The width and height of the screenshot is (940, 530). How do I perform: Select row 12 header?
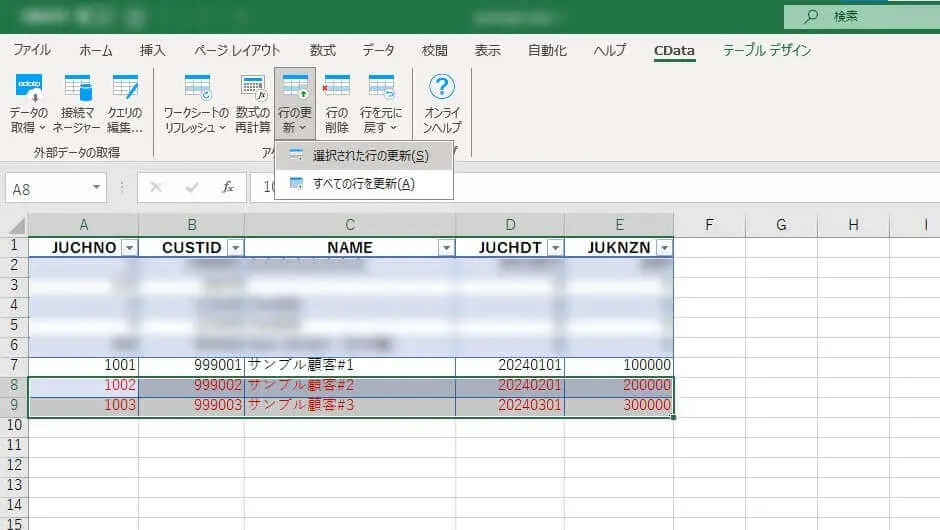(14, 465)
